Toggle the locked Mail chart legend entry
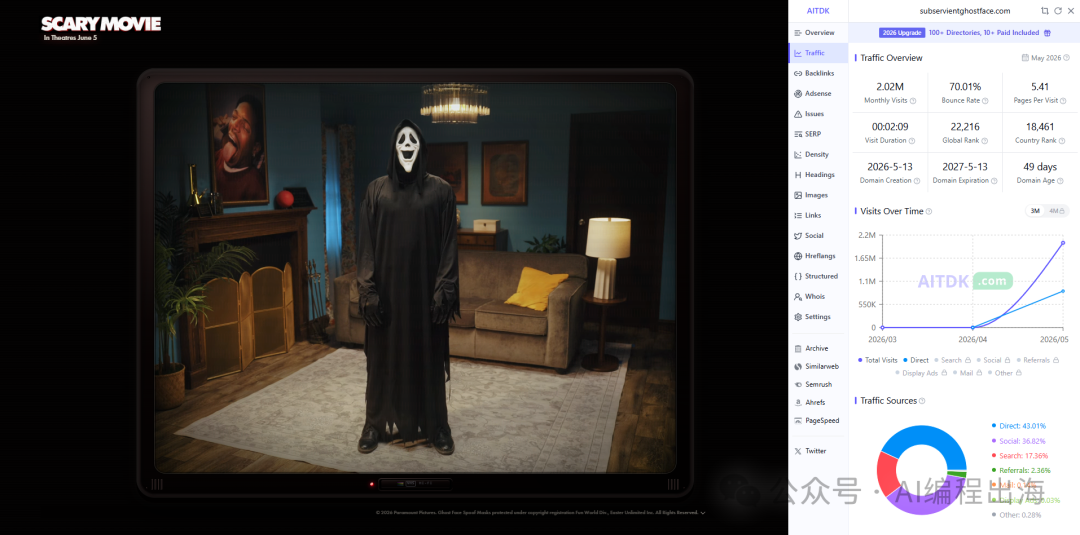The height and width of the screenshot is (535, 1080). point(966,373)
